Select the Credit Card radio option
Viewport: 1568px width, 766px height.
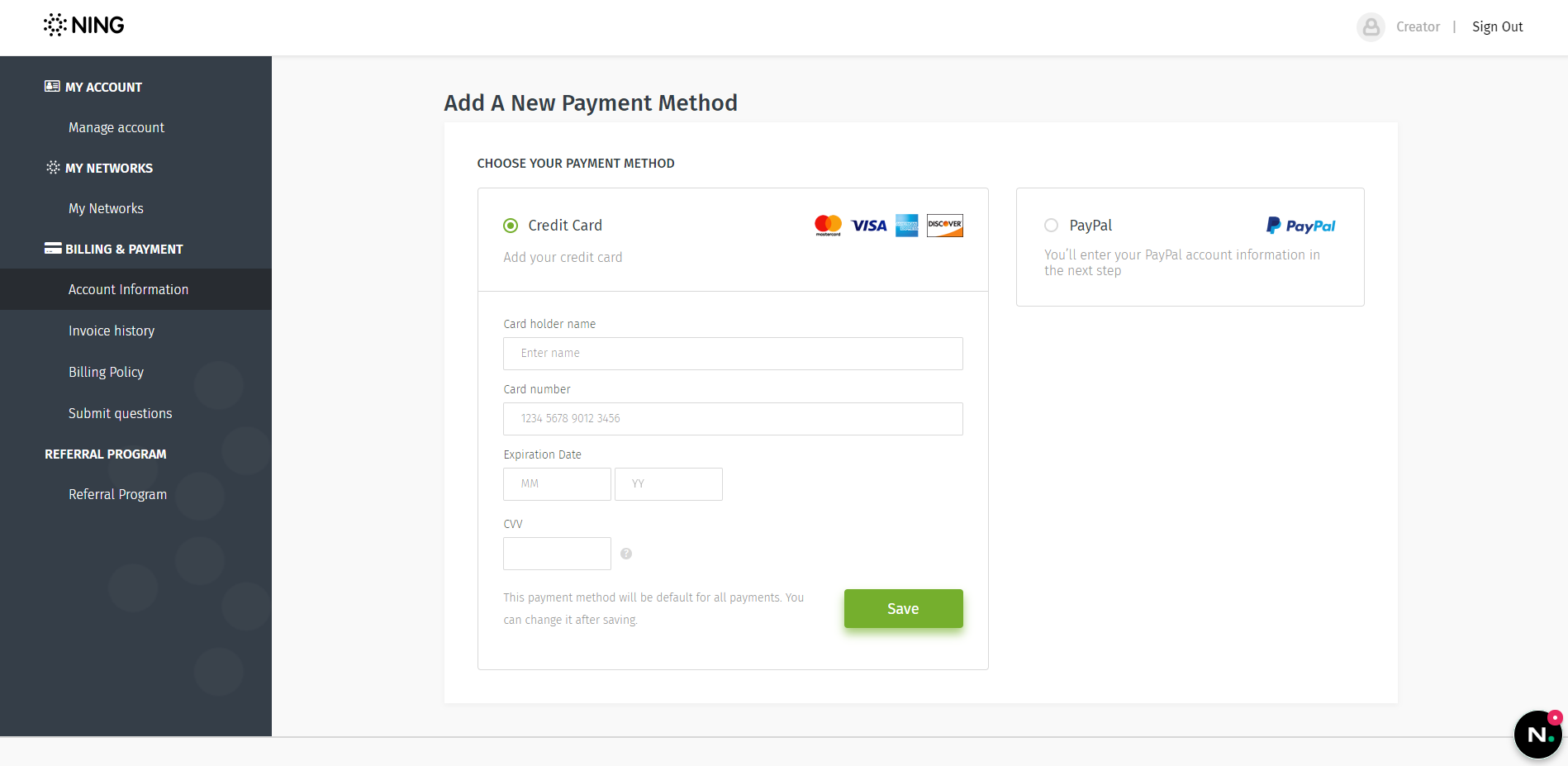click(511, 226)
